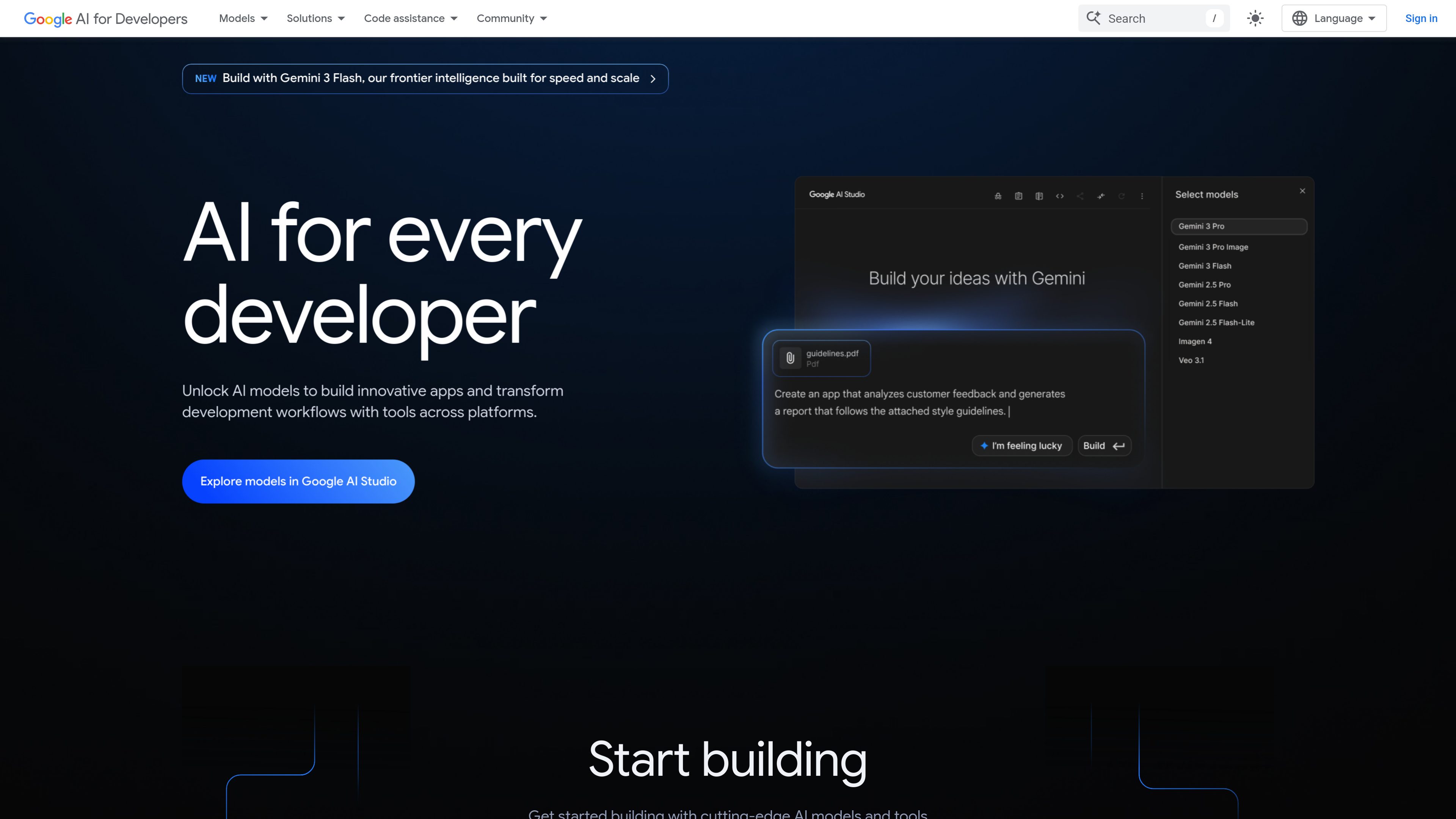Select Gemini 3 Pro model
The image size is (1456, 819).
click(1239, 226)
